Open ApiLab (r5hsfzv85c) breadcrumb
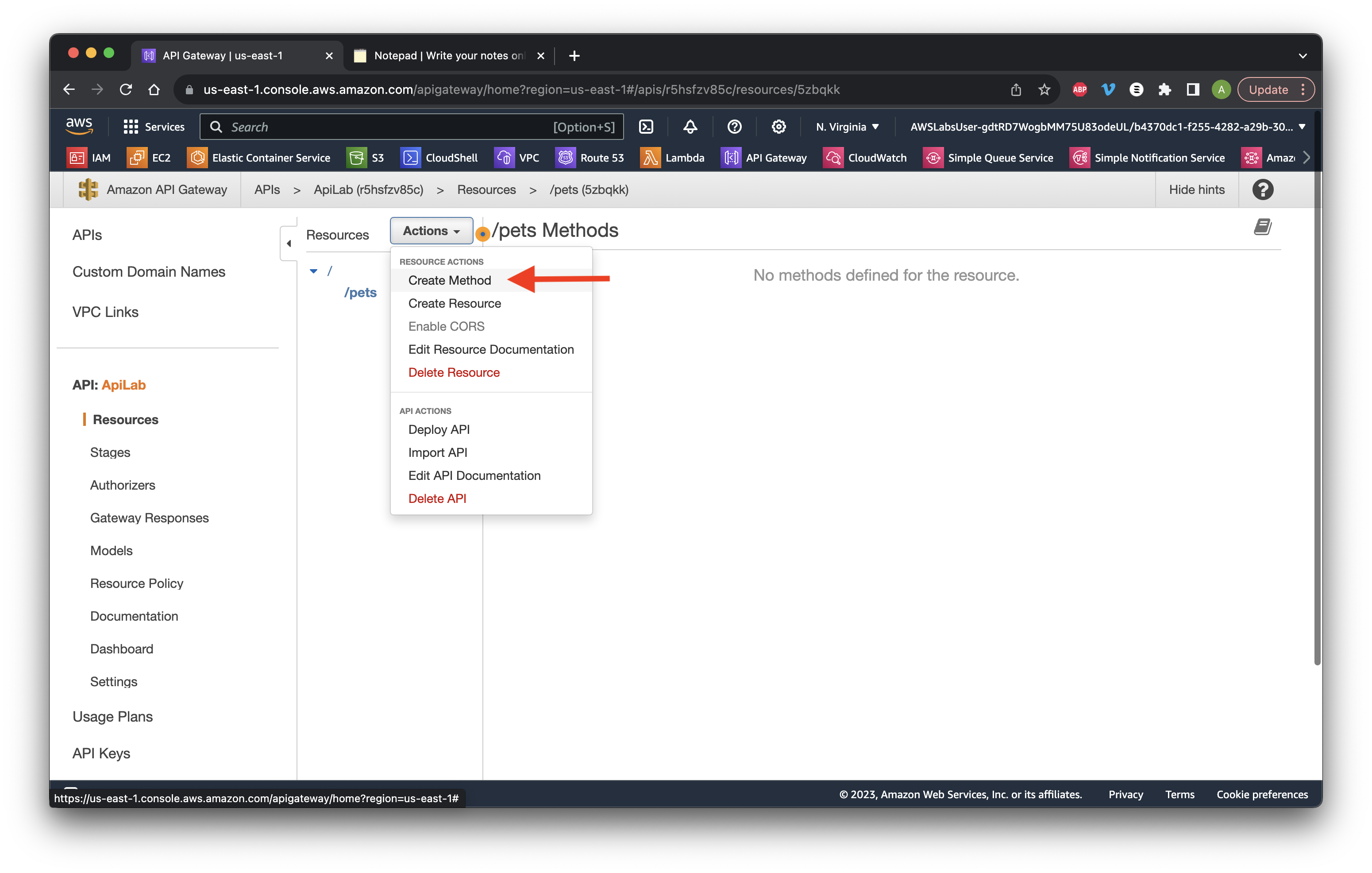This screenshot has width=1372, height=873. [x=368, y=190]
